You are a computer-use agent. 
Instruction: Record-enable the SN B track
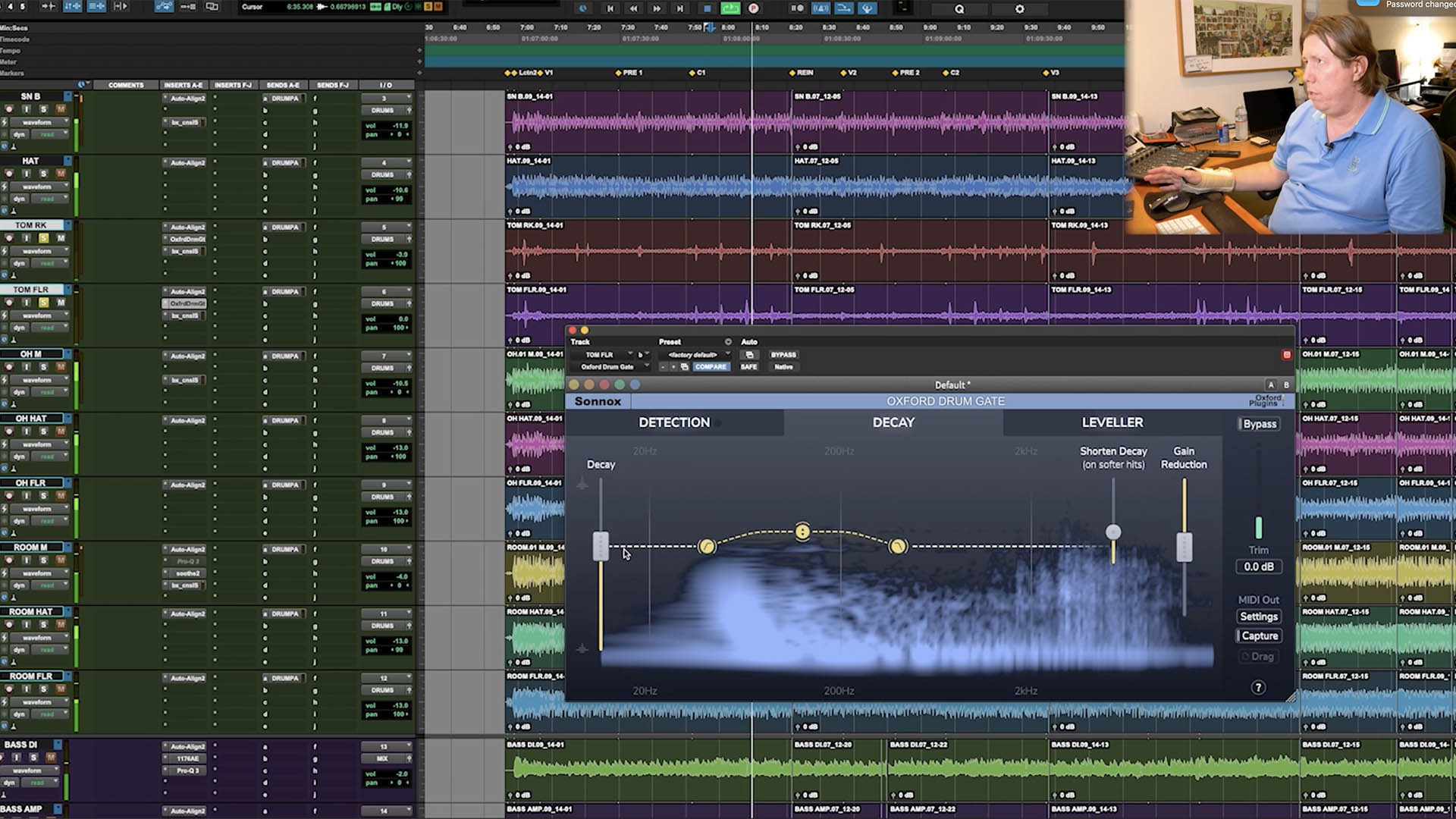point(9,109)
